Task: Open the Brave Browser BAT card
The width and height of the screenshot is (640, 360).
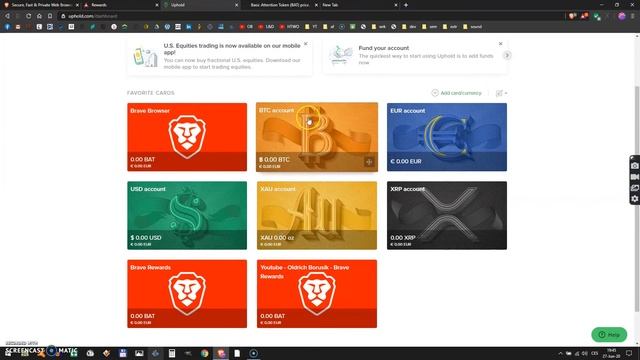Action: click(187, 137)
